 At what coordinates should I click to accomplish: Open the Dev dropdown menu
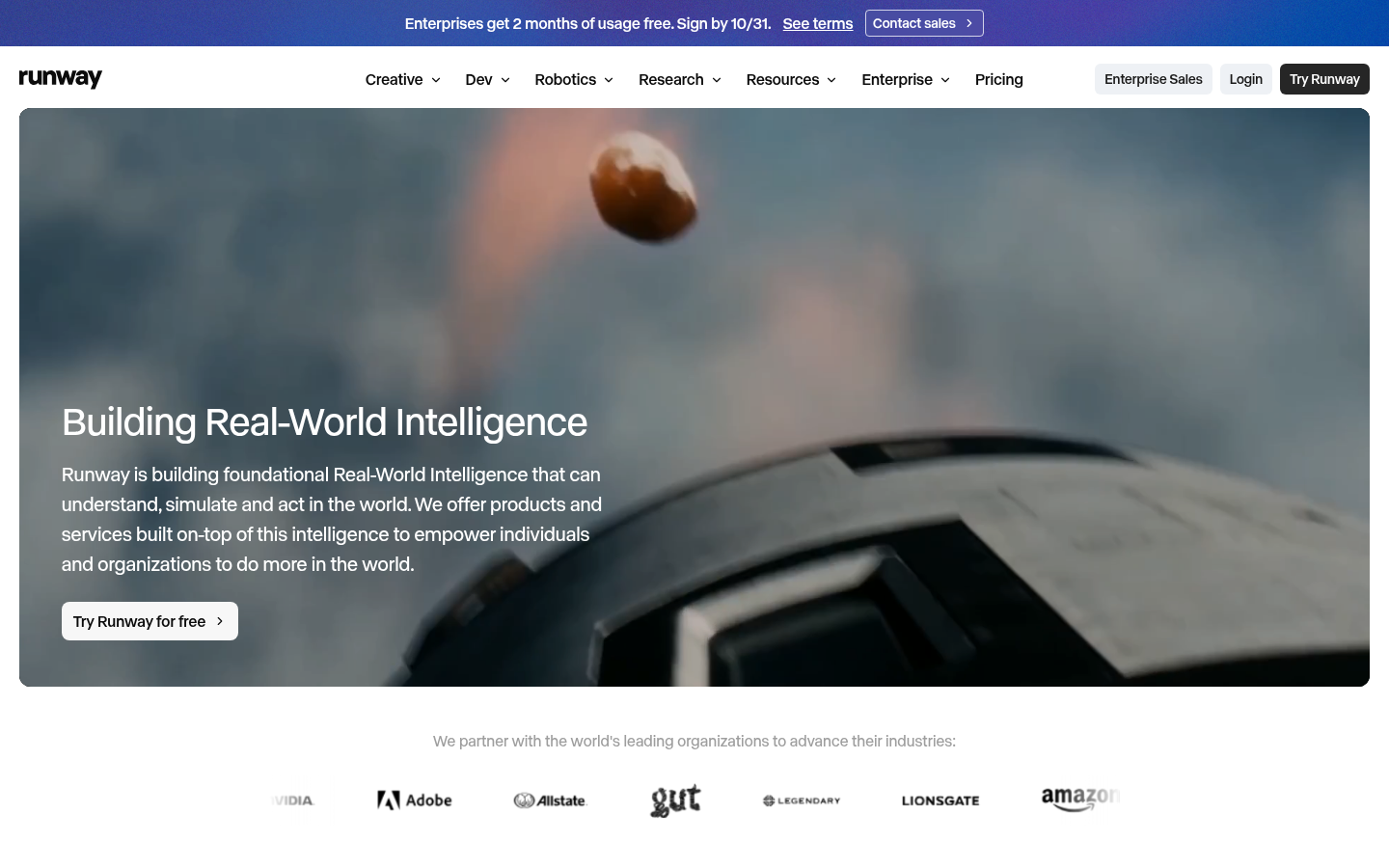tap(487, 79)
